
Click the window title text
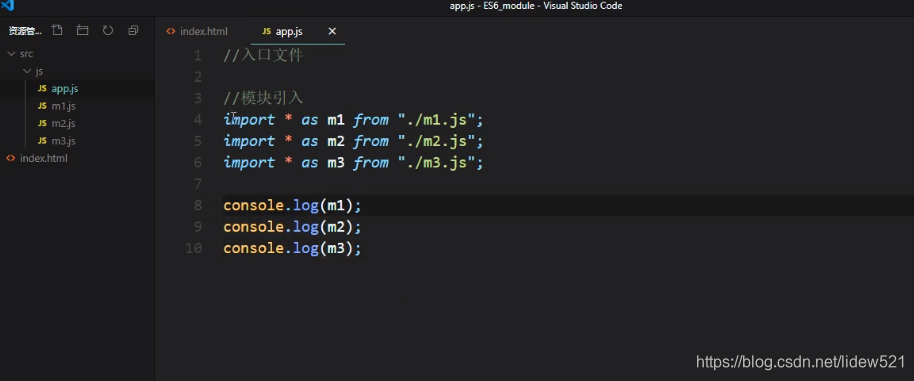pyautogui.click(x=536, y=6)
